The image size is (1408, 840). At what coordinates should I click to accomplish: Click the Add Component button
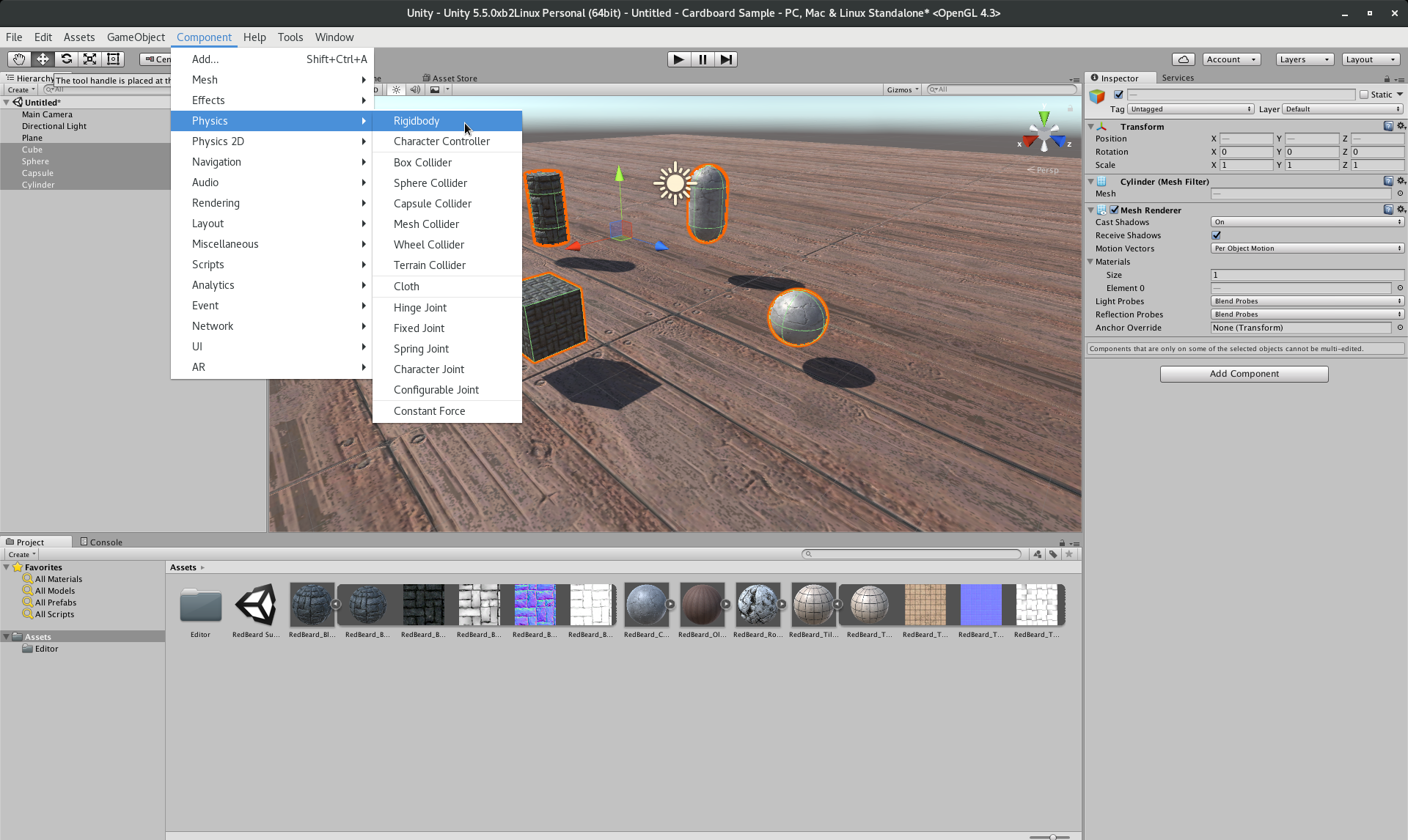[x=1244, y=374]
